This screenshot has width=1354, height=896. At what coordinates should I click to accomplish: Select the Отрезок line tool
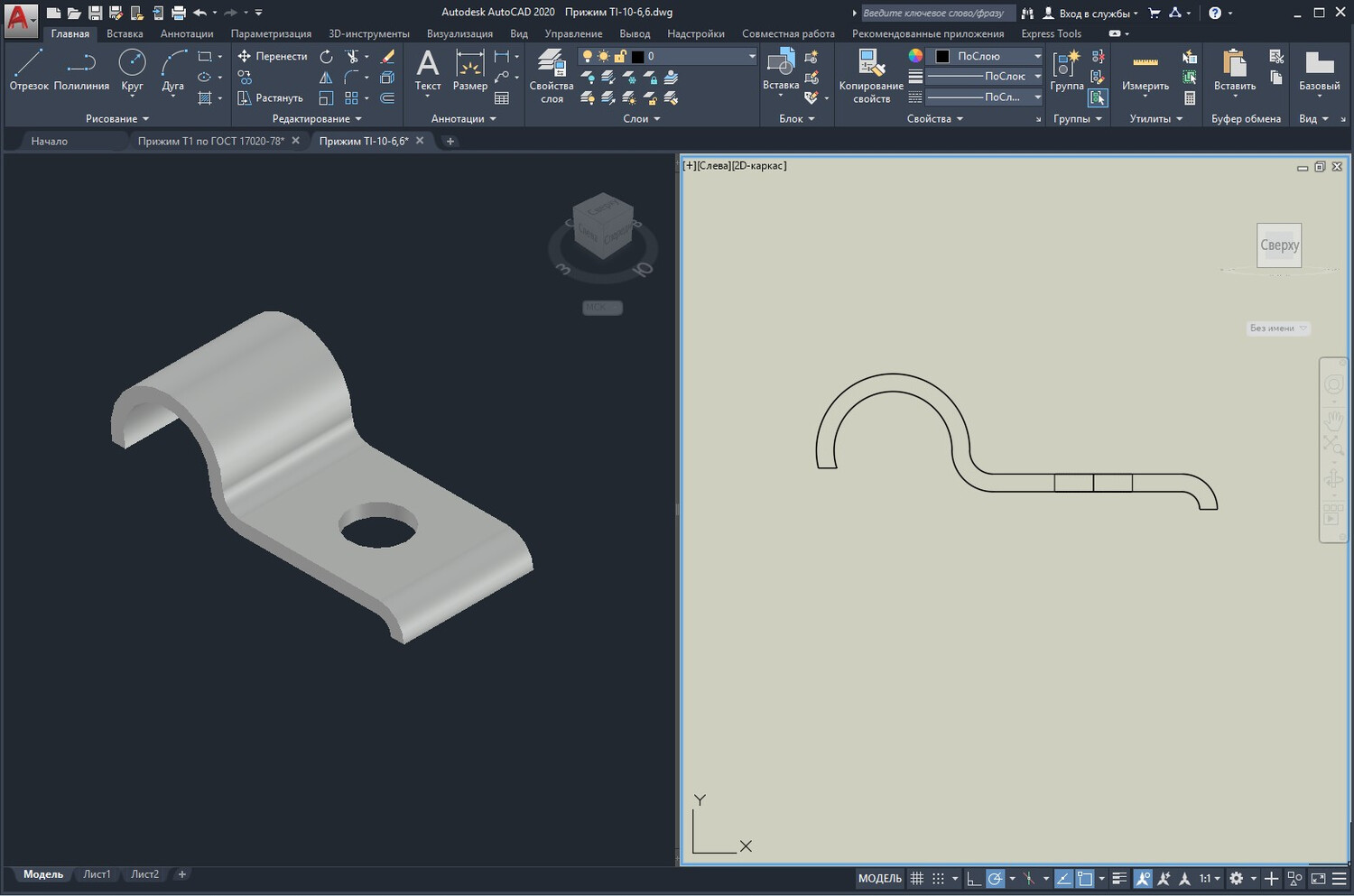coord(29,70)
